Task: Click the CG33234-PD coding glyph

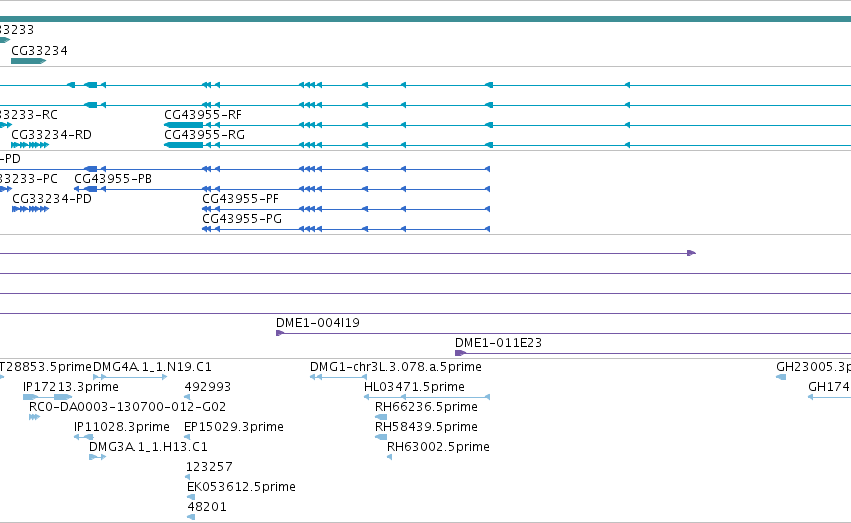Action: (30, 209)
